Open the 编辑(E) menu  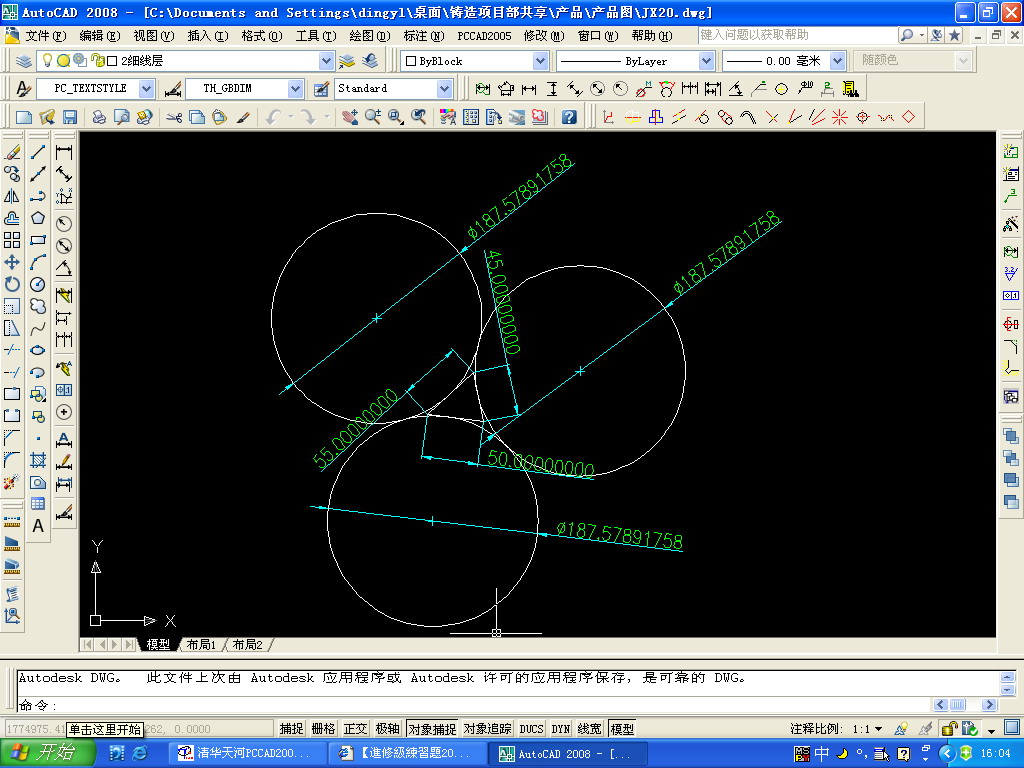[x=100, y=36]
